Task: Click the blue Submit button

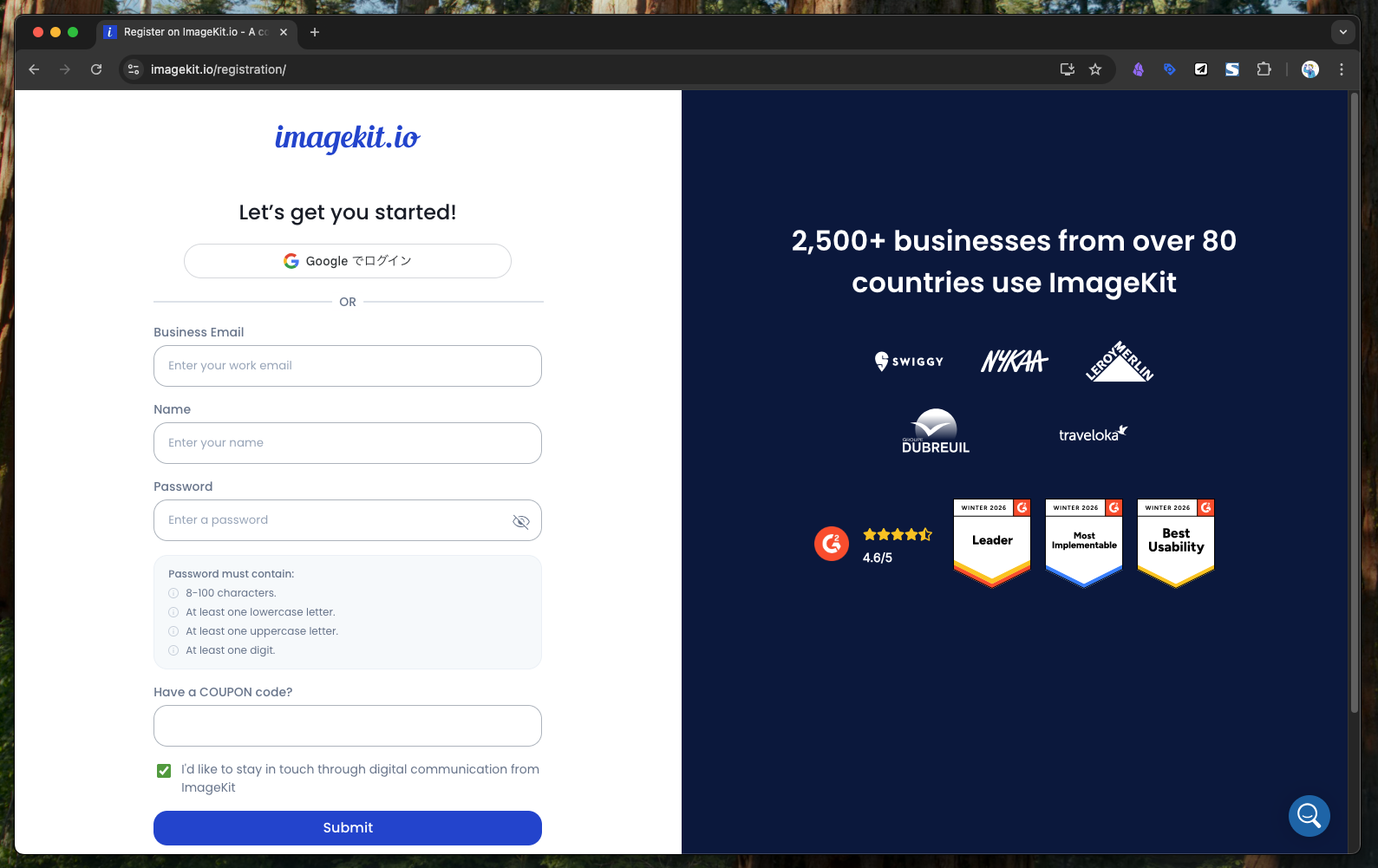Action: point(347,828)
